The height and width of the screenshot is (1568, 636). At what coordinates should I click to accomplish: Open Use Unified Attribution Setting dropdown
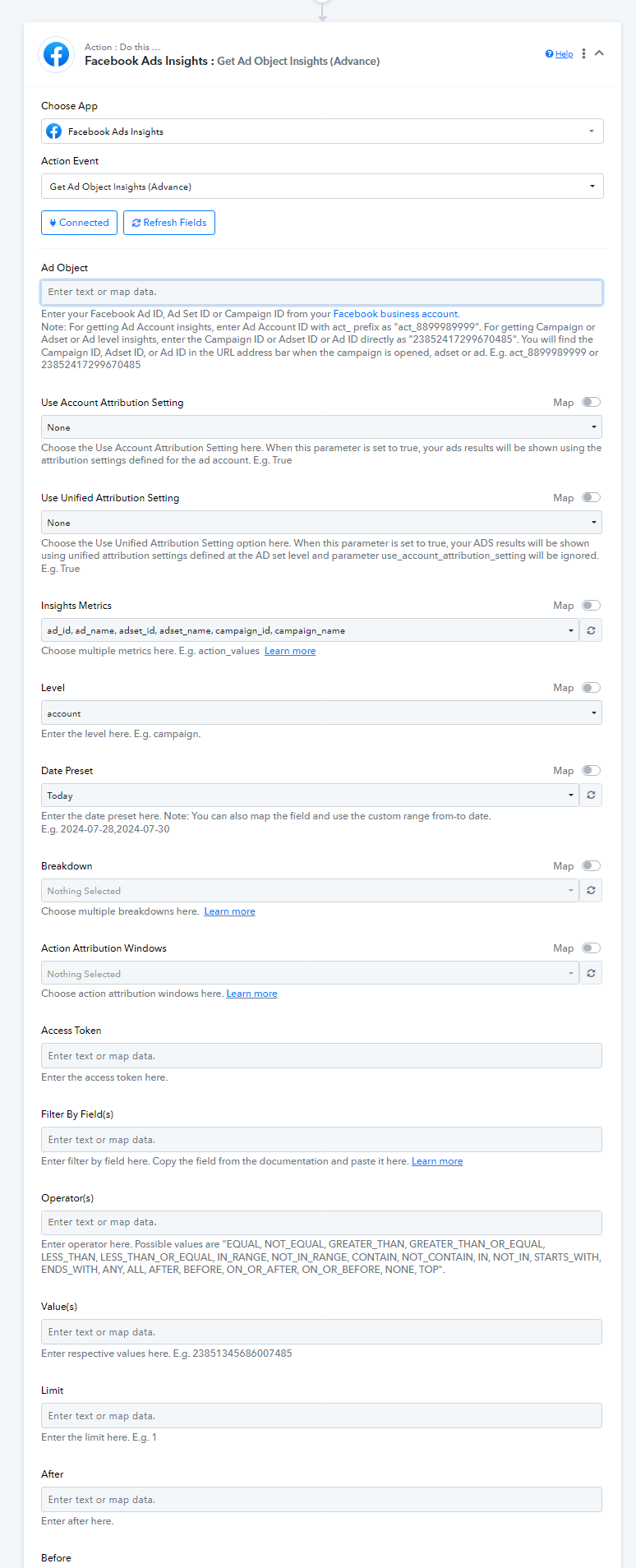click(x=322, y=523)
